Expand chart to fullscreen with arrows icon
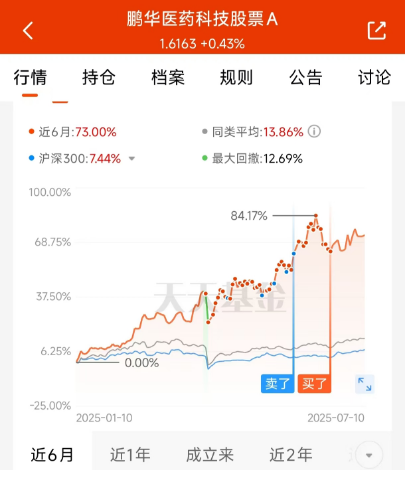This screenshot has width=406, height=487. point(364,384)
